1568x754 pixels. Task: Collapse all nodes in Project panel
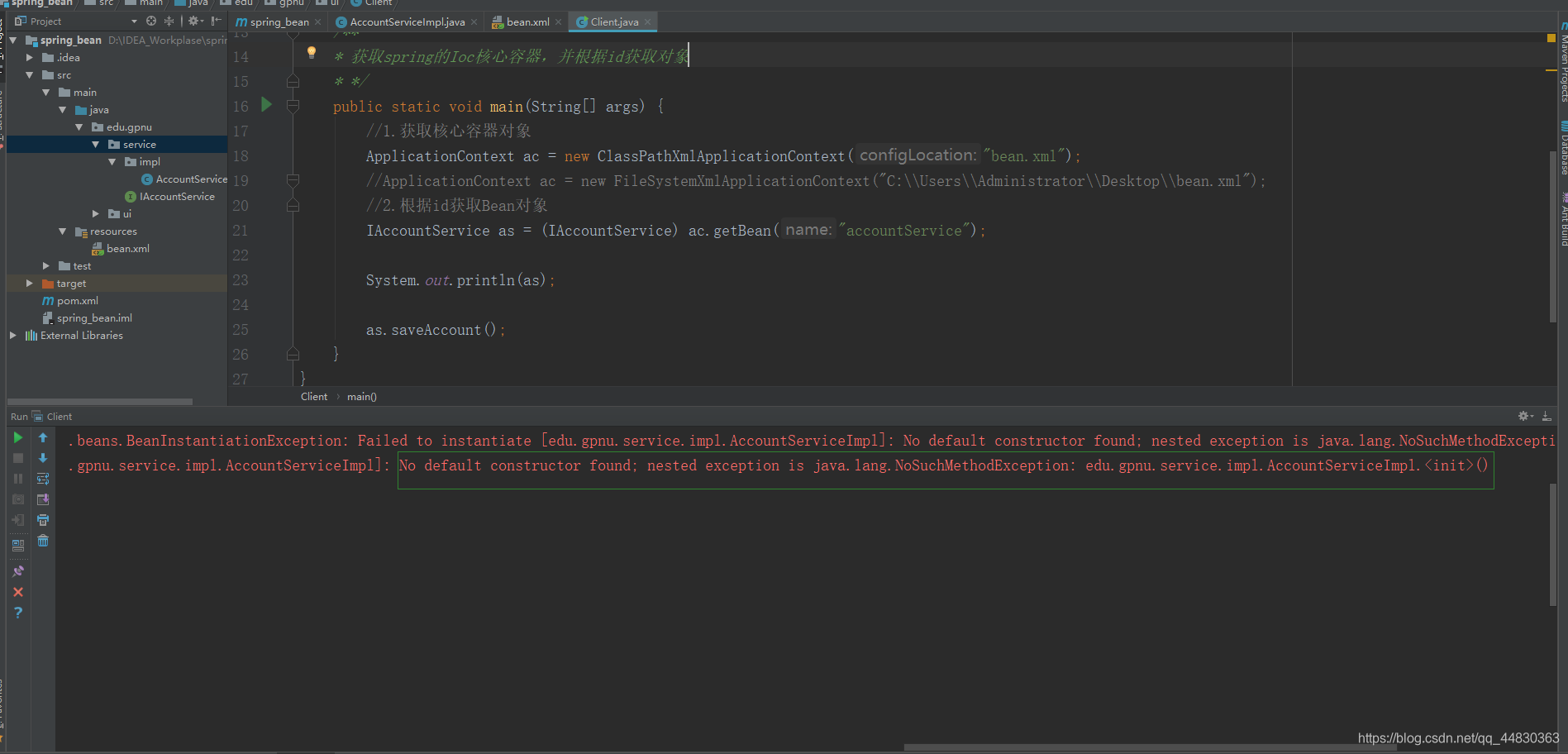[169, 21]
